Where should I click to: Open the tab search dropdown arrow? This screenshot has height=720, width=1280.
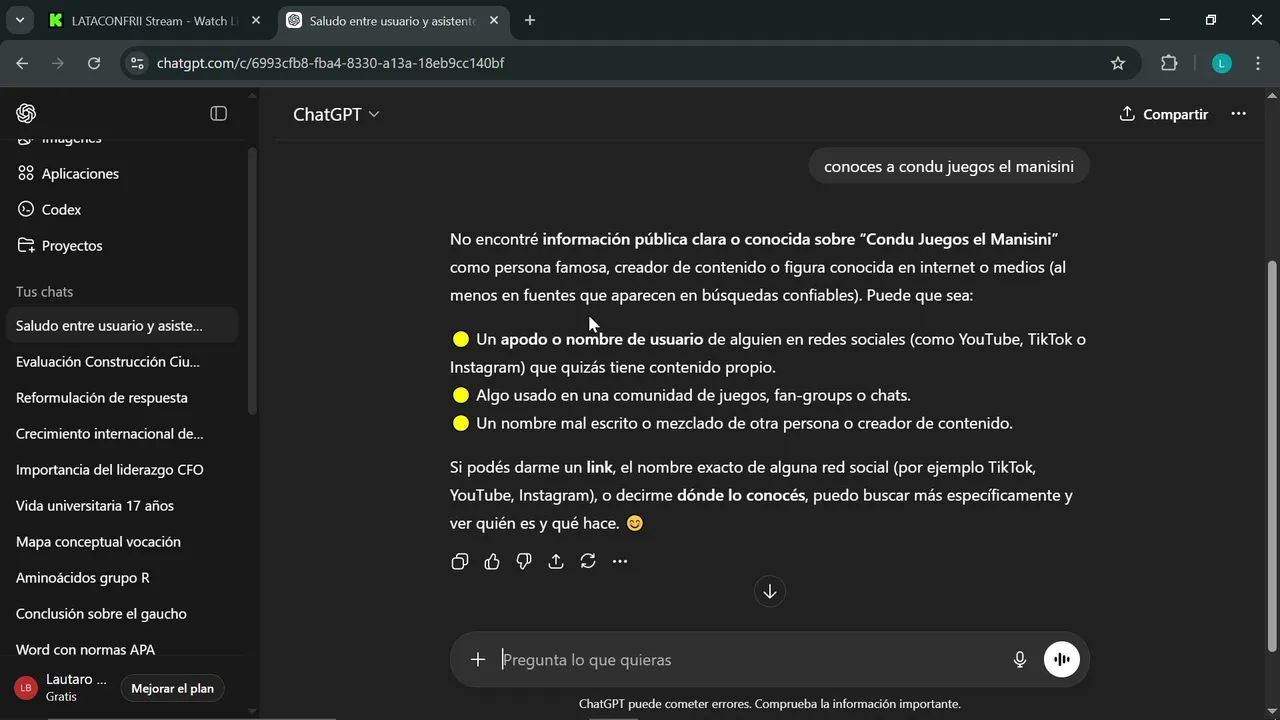coord(19,20)
